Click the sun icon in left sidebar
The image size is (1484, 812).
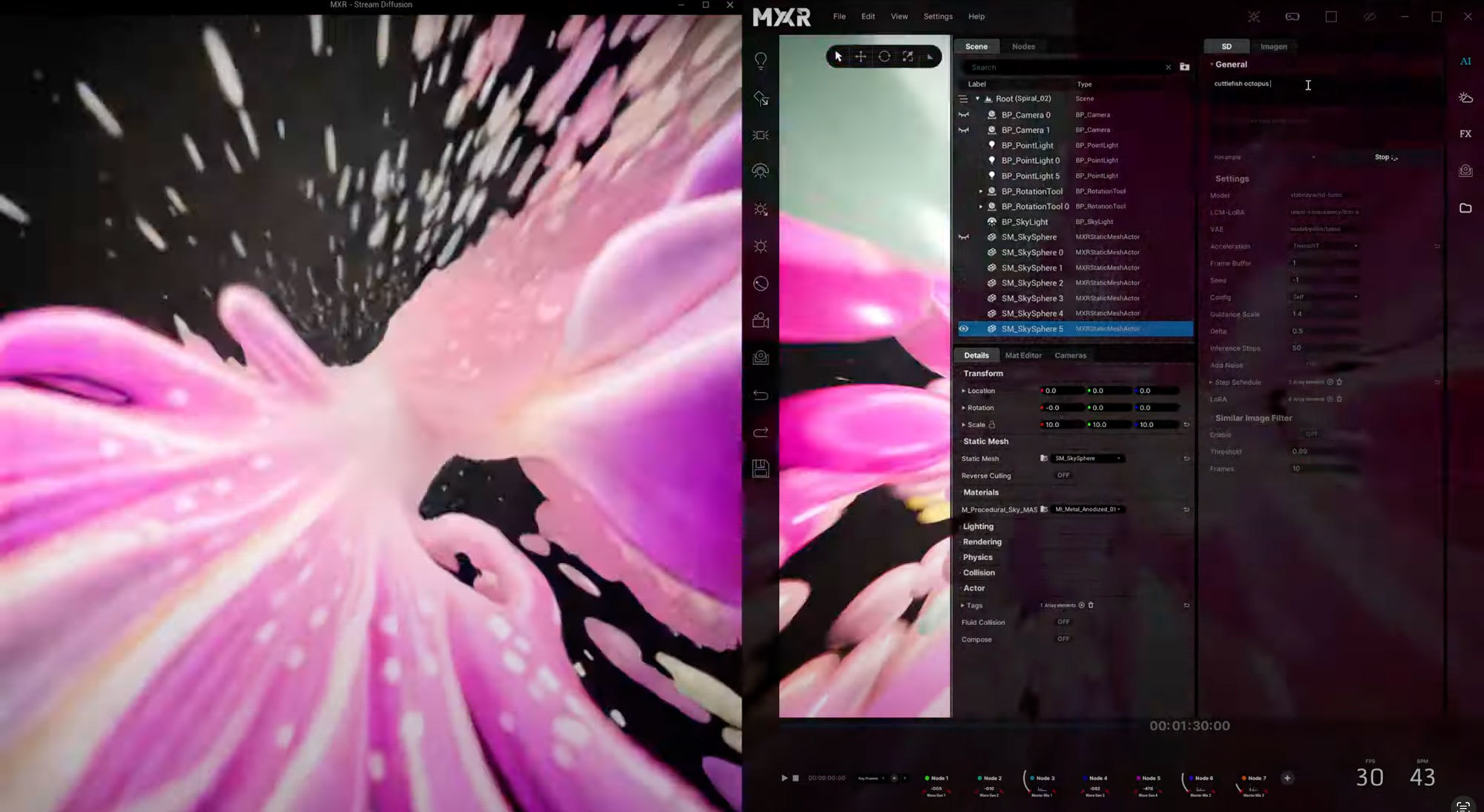click(761, 246)
